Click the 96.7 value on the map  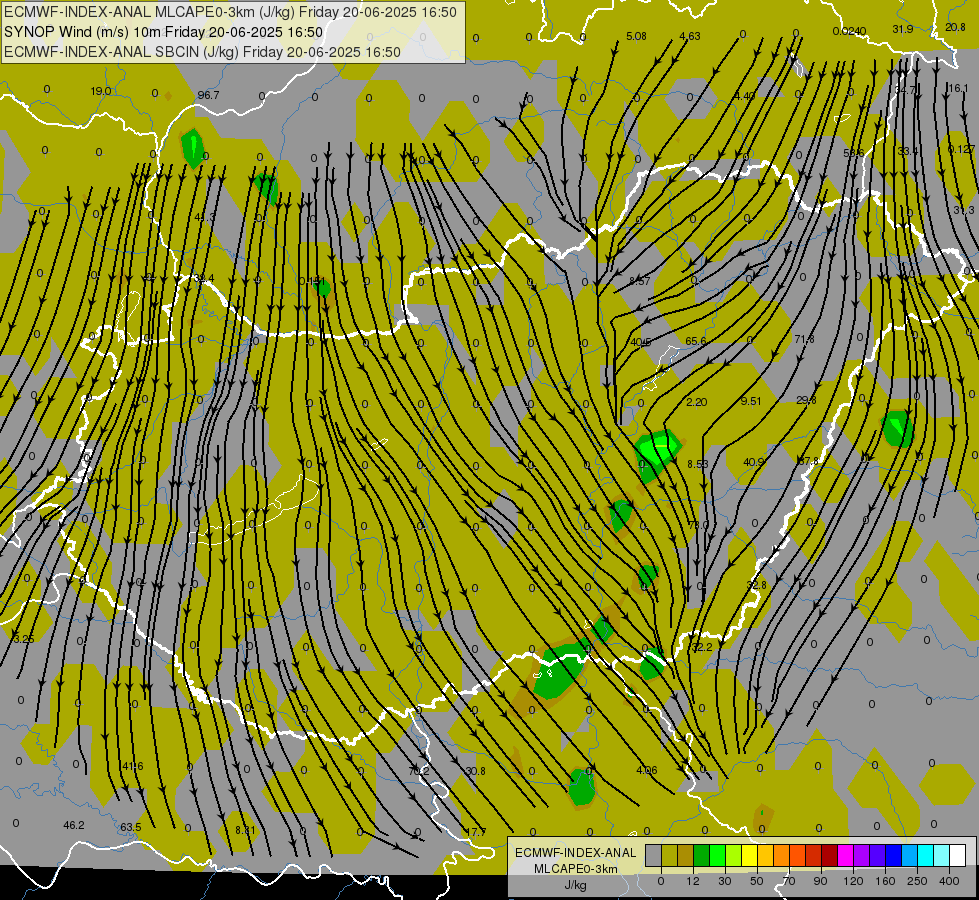(x=208, y=95)
